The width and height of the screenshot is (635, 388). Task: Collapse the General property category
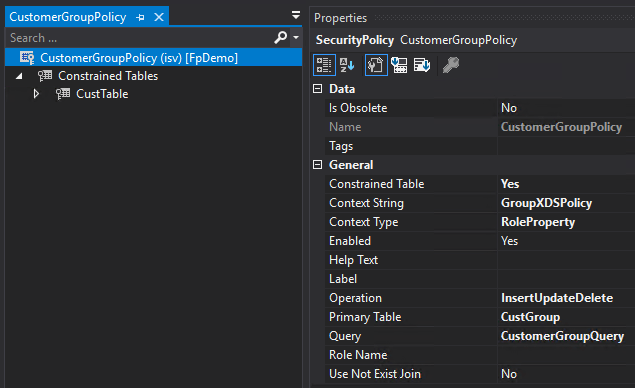(x=318, y=165)
